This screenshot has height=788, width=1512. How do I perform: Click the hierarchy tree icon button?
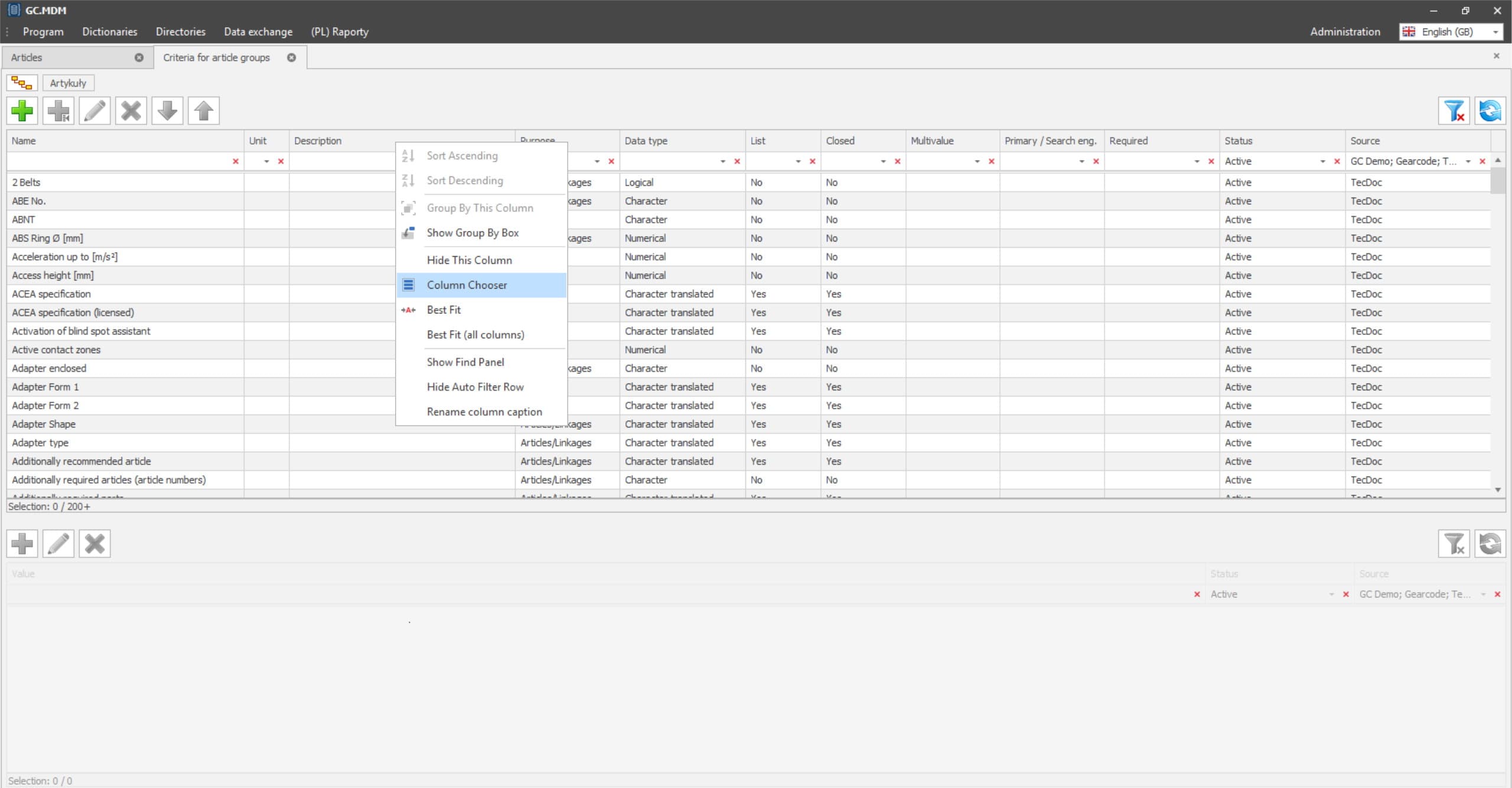point(22,83)
